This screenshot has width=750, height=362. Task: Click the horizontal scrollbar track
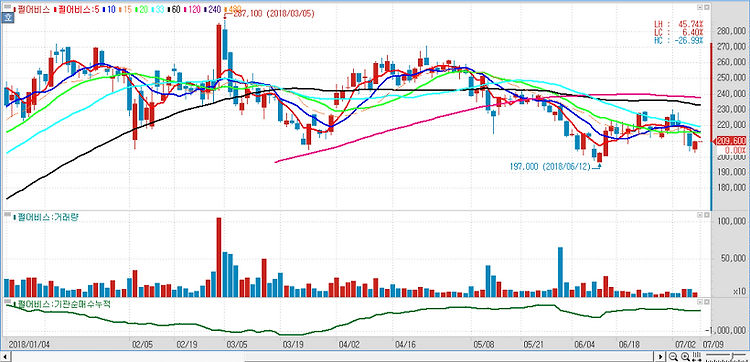333,357
